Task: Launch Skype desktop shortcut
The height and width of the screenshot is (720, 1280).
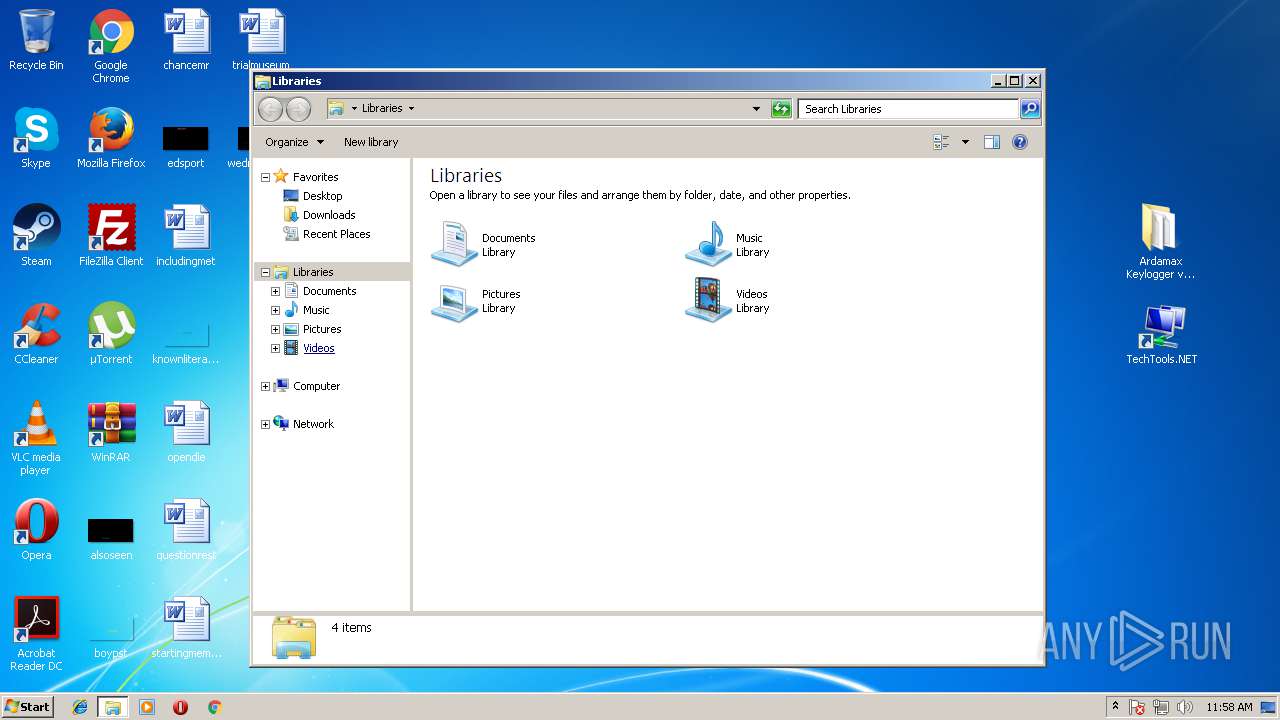Action: coord(36,138)
